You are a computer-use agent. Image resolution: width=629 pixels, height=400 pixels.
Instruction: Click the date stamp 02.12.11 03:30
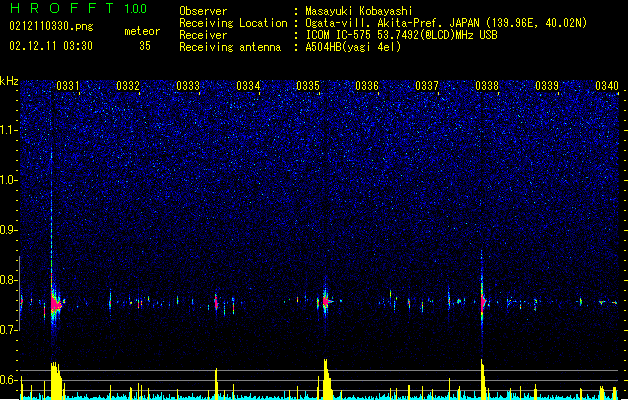coord(51,46)
